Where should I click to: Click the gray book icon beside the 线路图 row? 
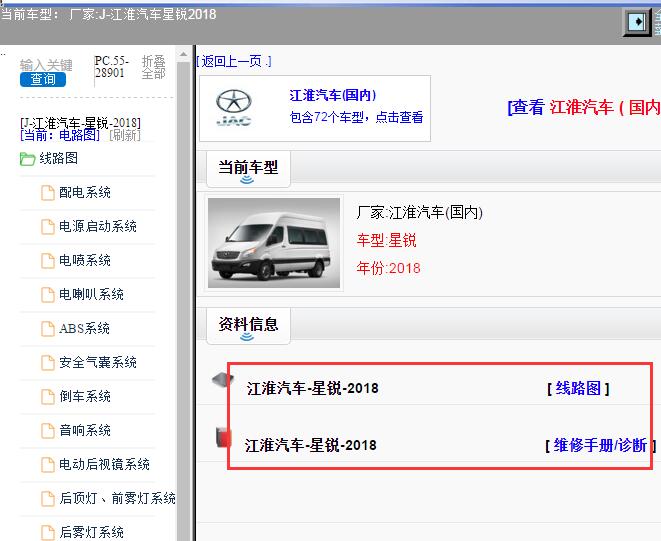pyautogui.click(x=222, y=380)
